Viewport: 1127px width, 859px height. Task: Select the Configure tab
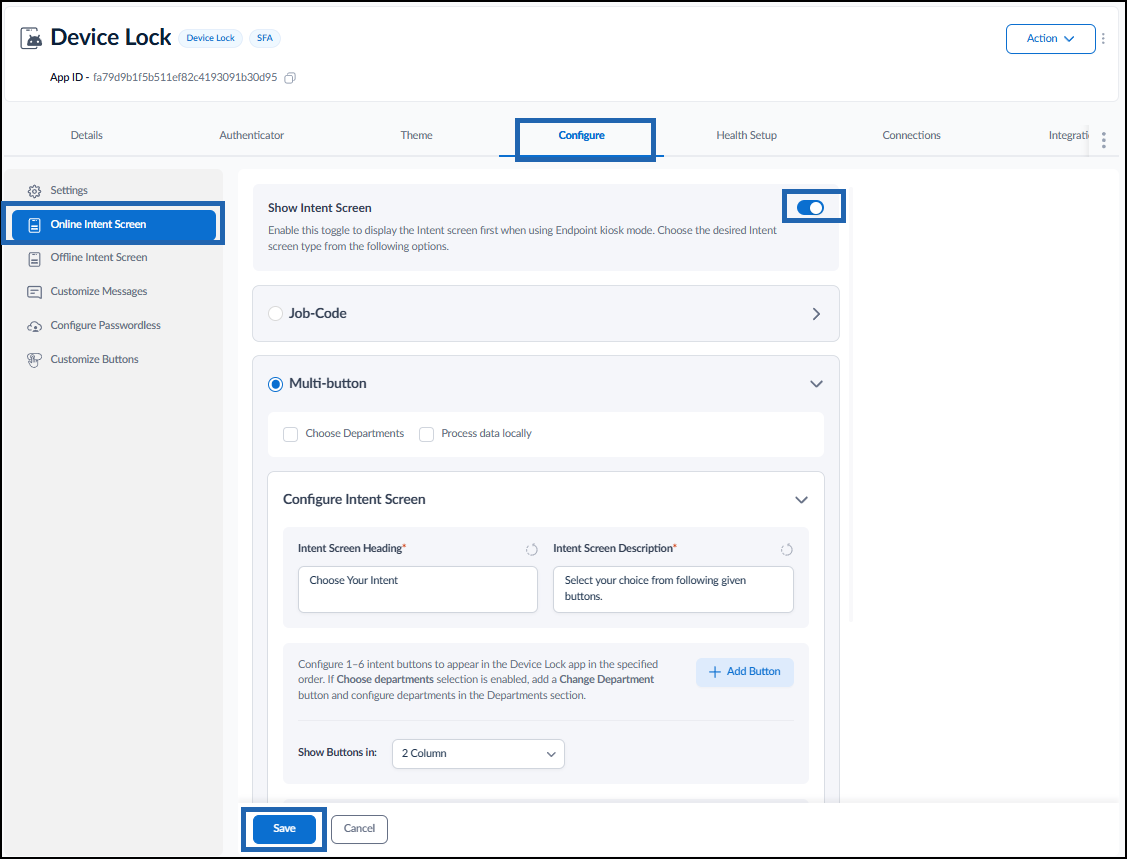click(581, 135)
